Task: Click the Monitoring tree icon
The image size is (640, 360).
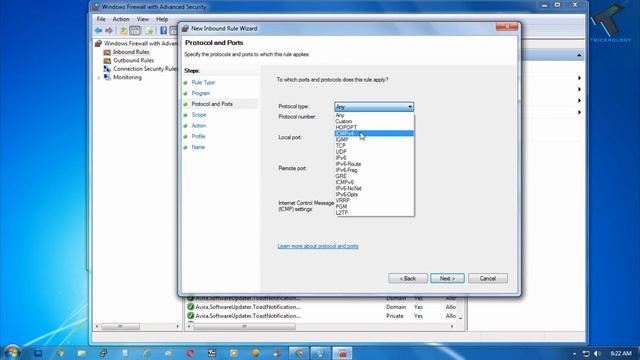Action: click(107, 77)
